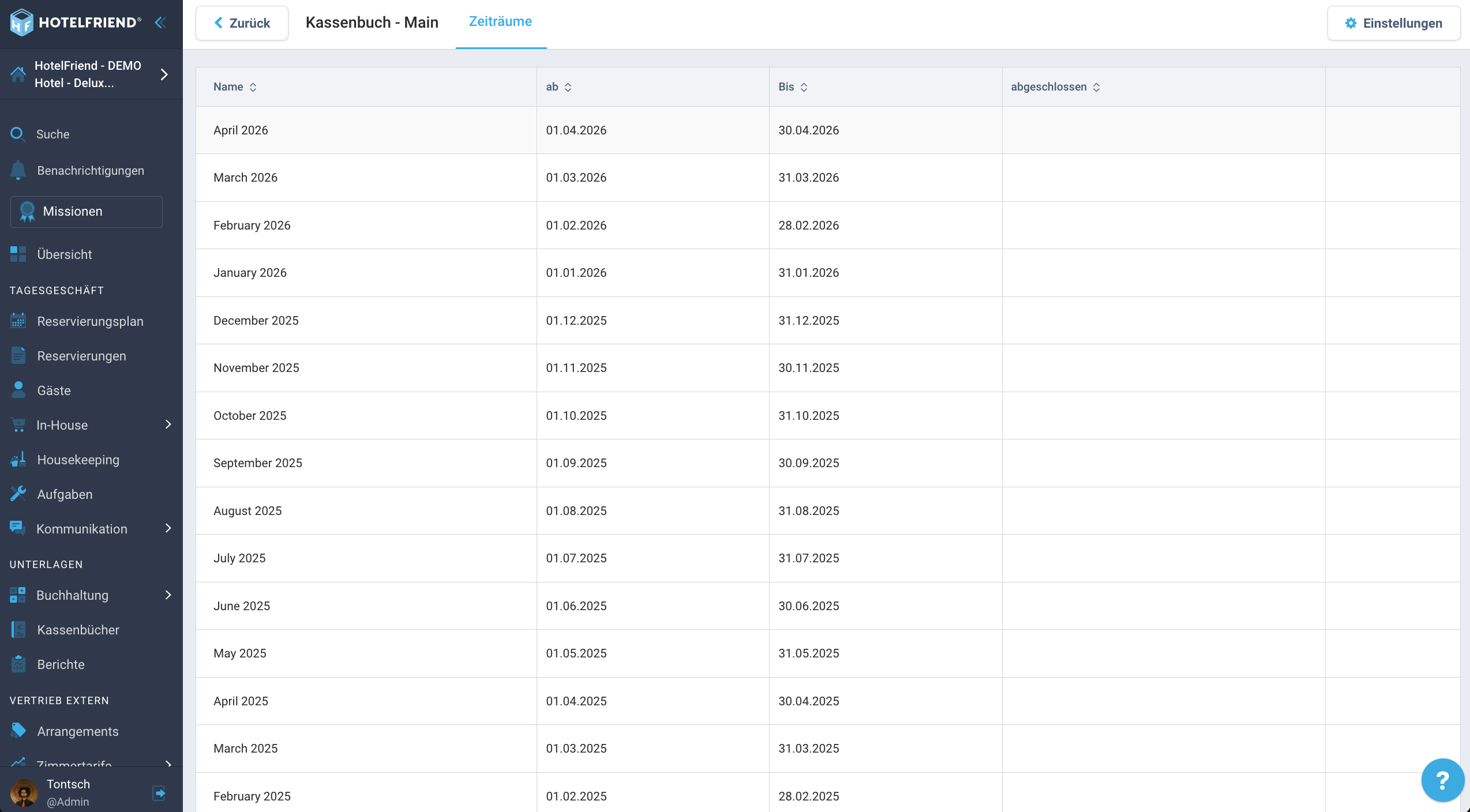
Task: Open Einstellungen button
Action: pos(1394,23)
